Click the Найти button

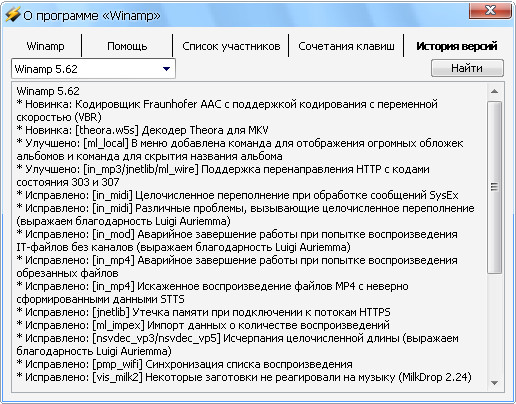pos(467,68)
